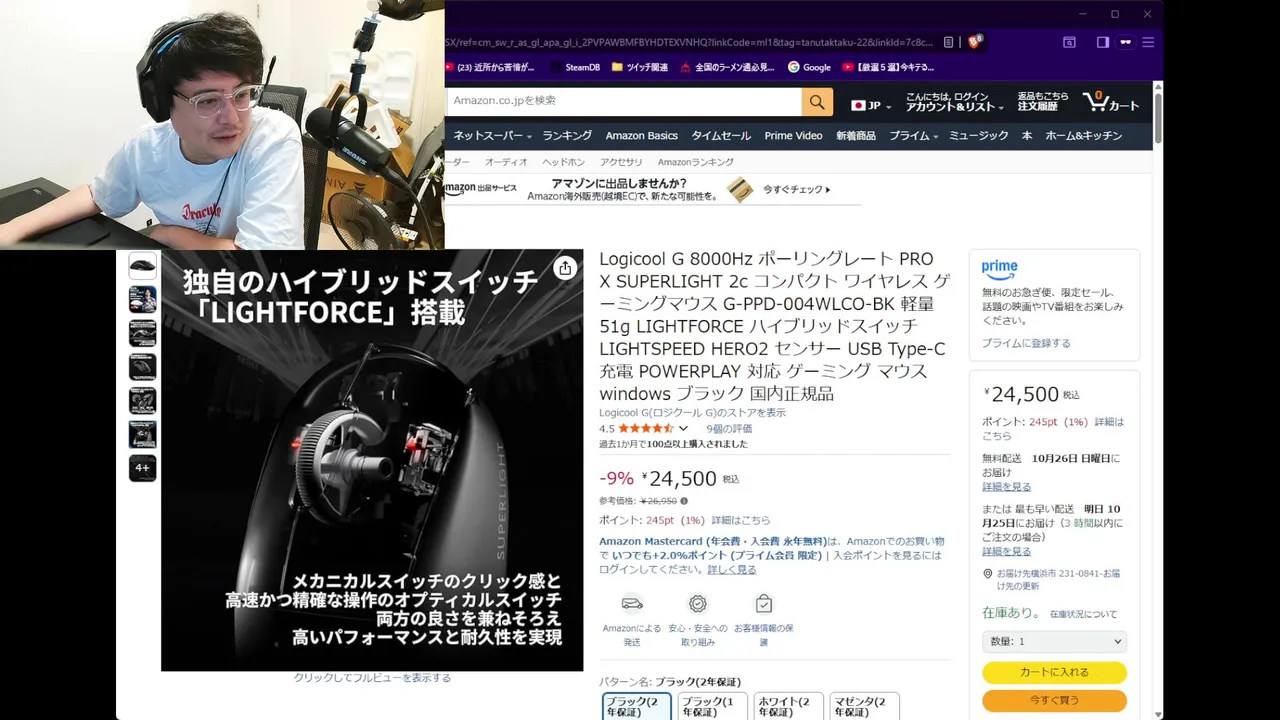This screenshot has width=1280, height=720.
Task: Select マゼンタ(2年保証) pattern option
Action: click(864, 706)
